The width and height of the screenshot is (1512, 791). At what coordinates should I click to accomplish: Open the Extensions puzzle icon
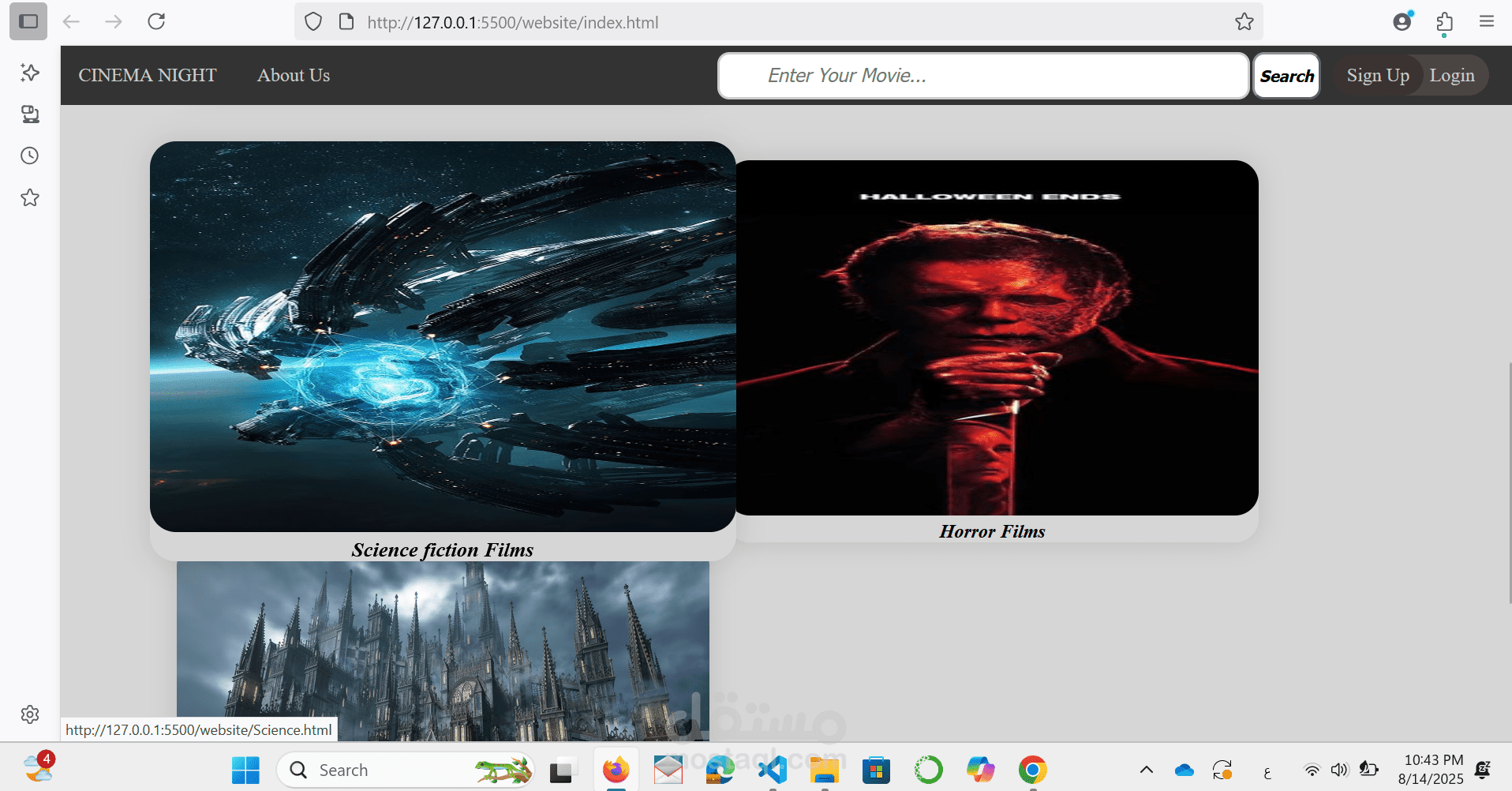click(1445, 22)
